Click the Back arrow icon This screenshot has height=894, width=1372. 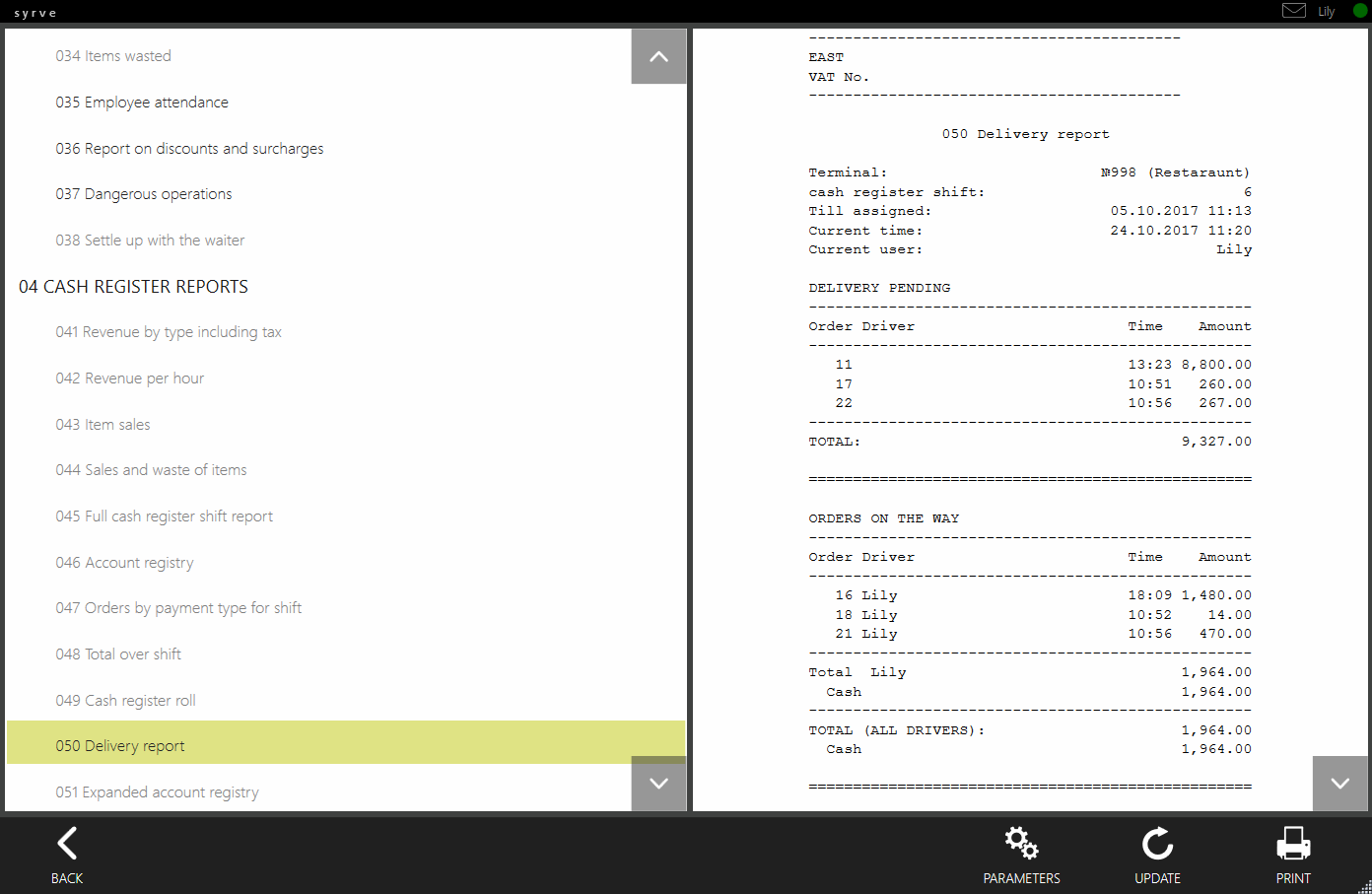67,845
